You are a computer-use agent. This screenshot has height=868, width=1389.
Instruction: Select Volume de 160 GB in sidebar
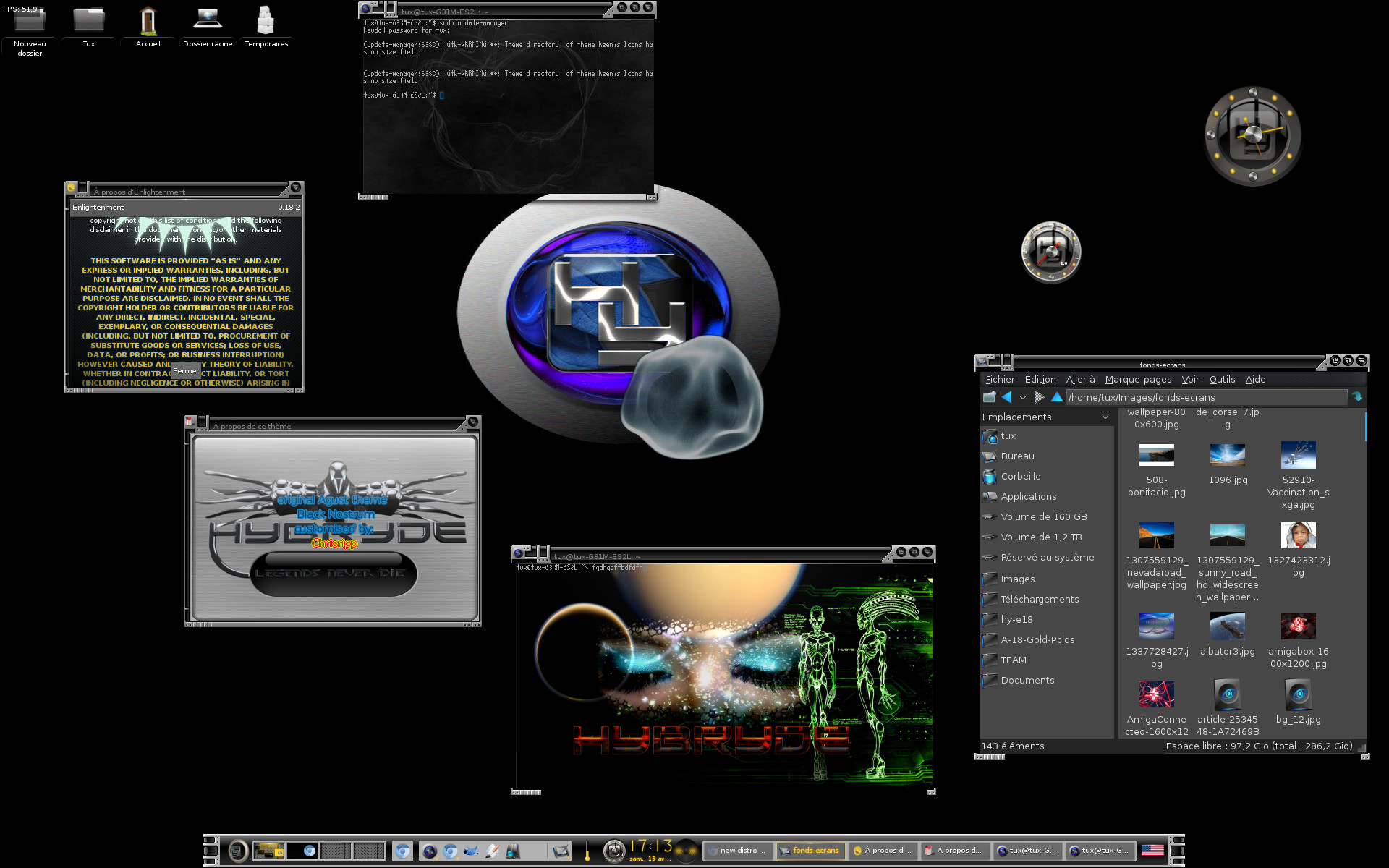click(x=1047, y=517)
